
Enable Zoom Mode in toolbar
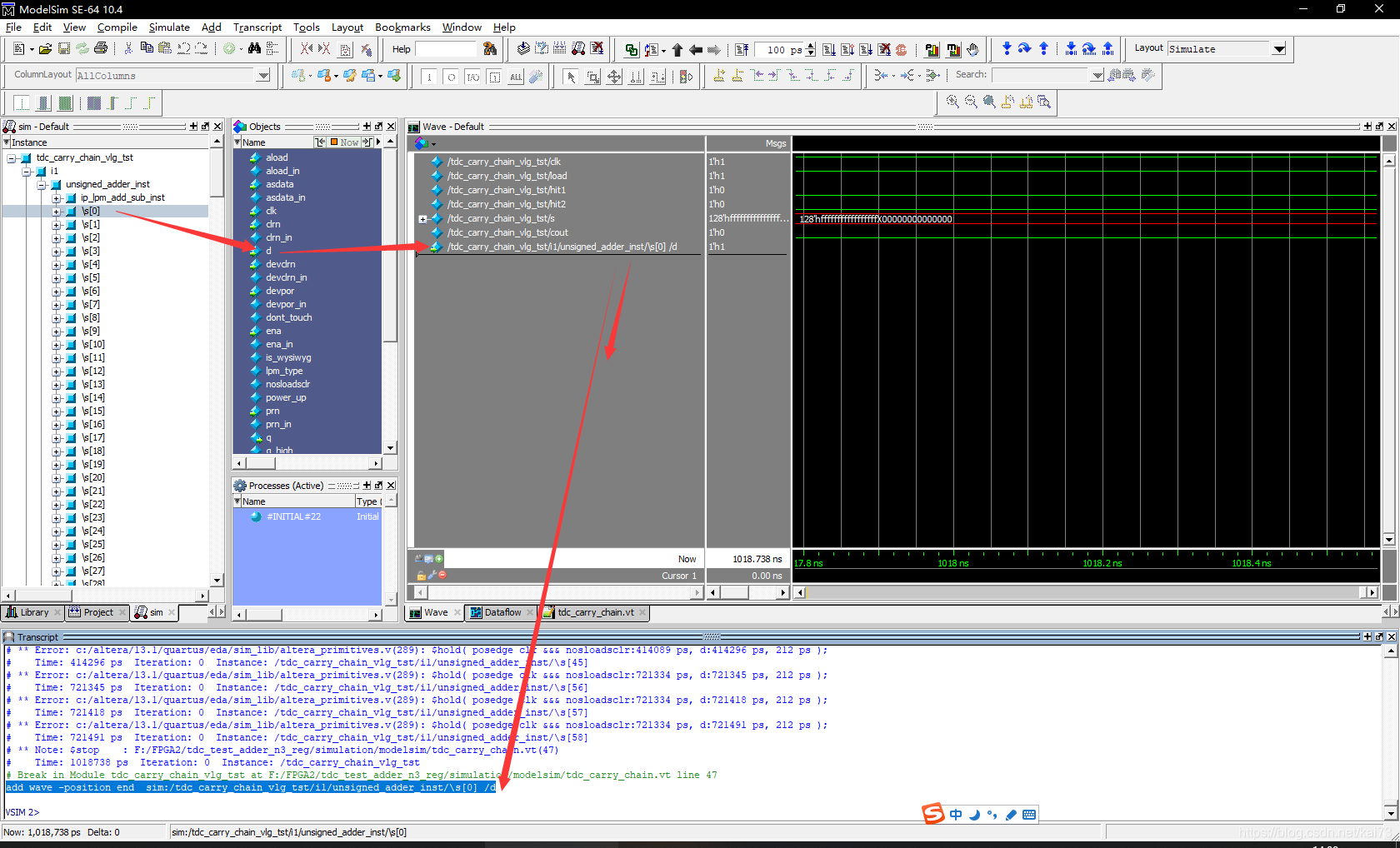tap(592, 76)
